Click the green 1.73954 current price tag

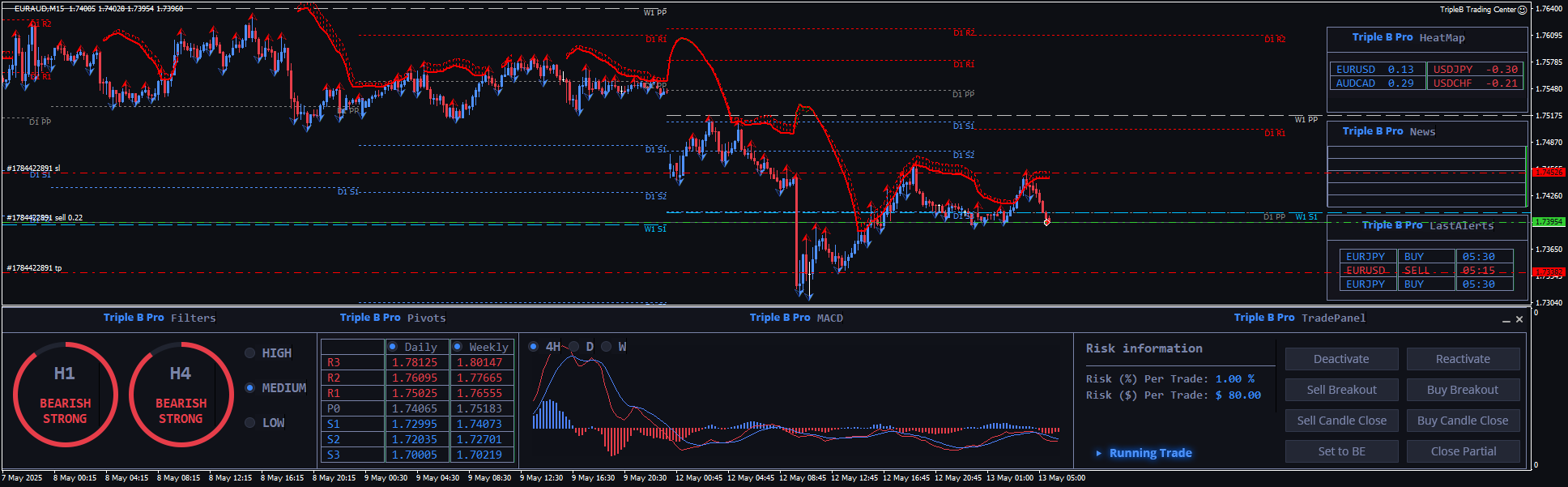1549,221
